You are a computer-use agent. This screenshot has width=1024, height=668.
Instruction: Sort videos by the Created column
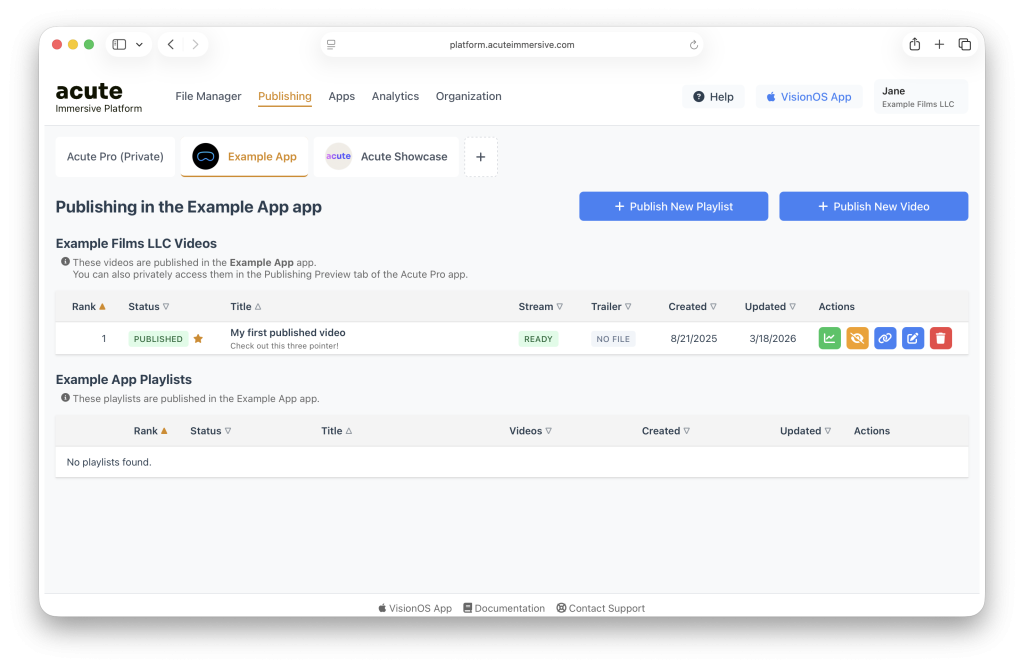693,307
